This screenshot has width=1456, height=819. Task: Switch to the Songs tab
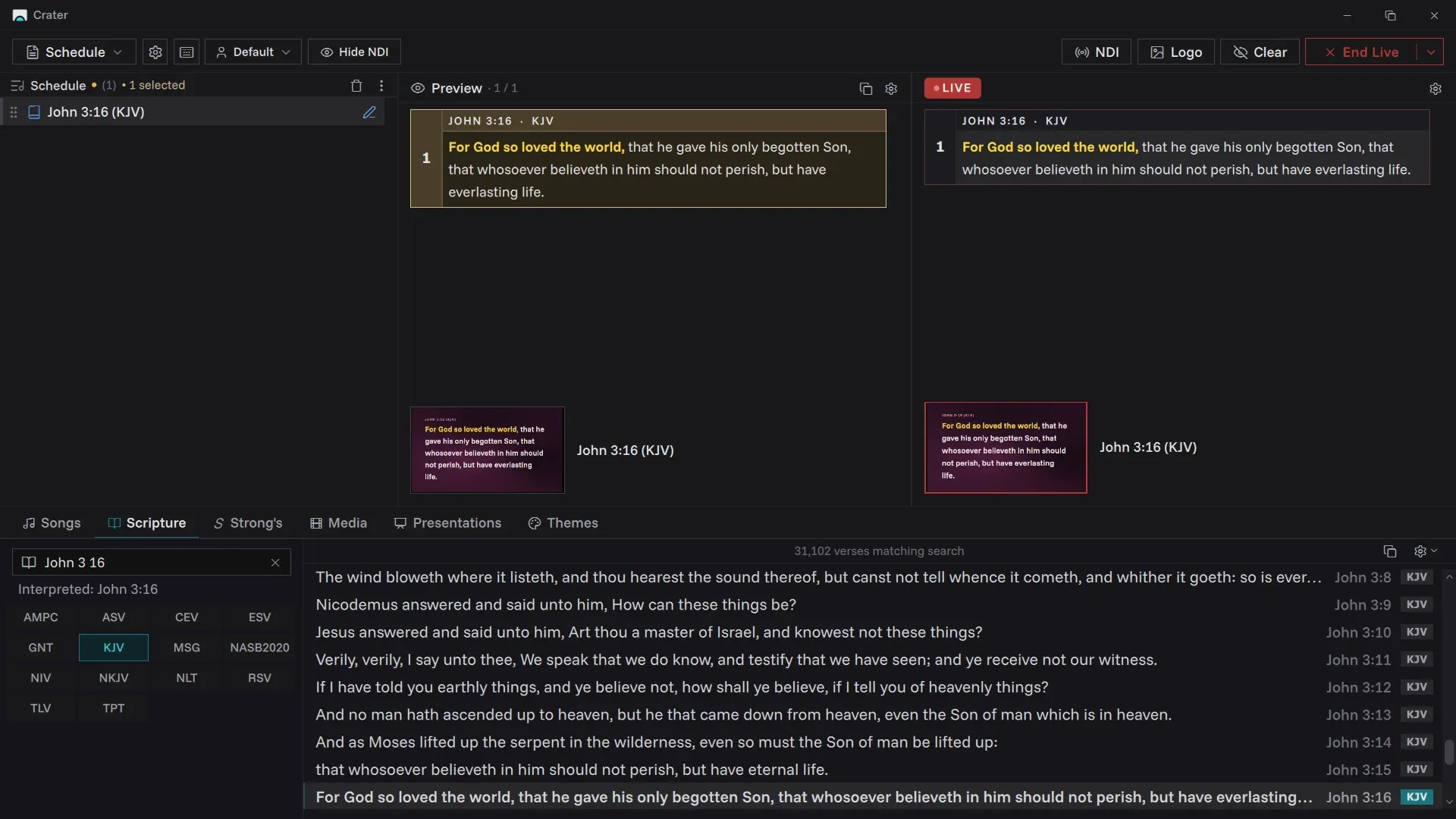point(52,523)
